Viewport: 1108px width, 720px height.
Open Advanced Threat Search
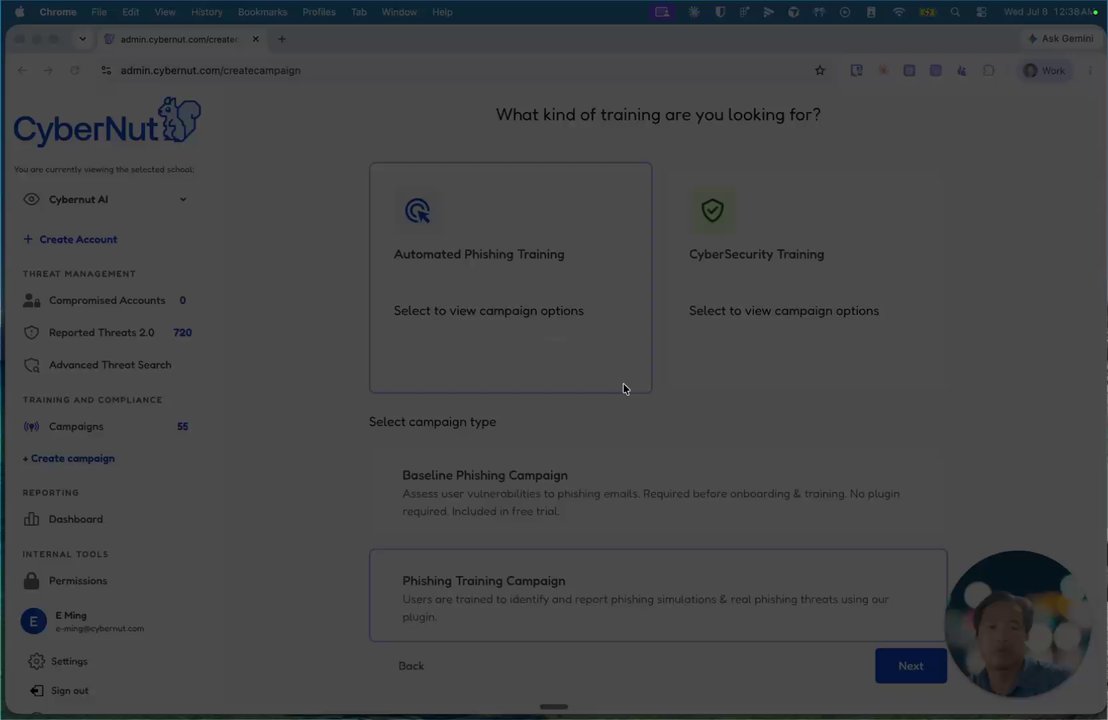[x=110, y=365]
